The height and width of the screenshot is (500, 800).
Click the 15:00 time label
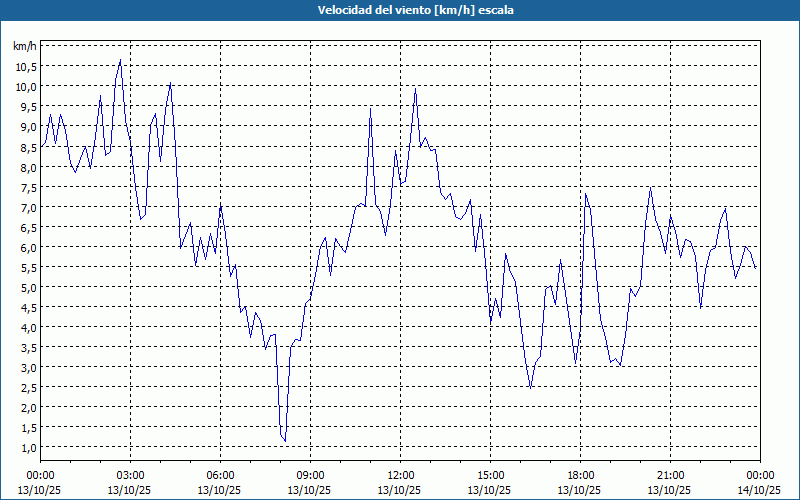click(x=490, y=475)
